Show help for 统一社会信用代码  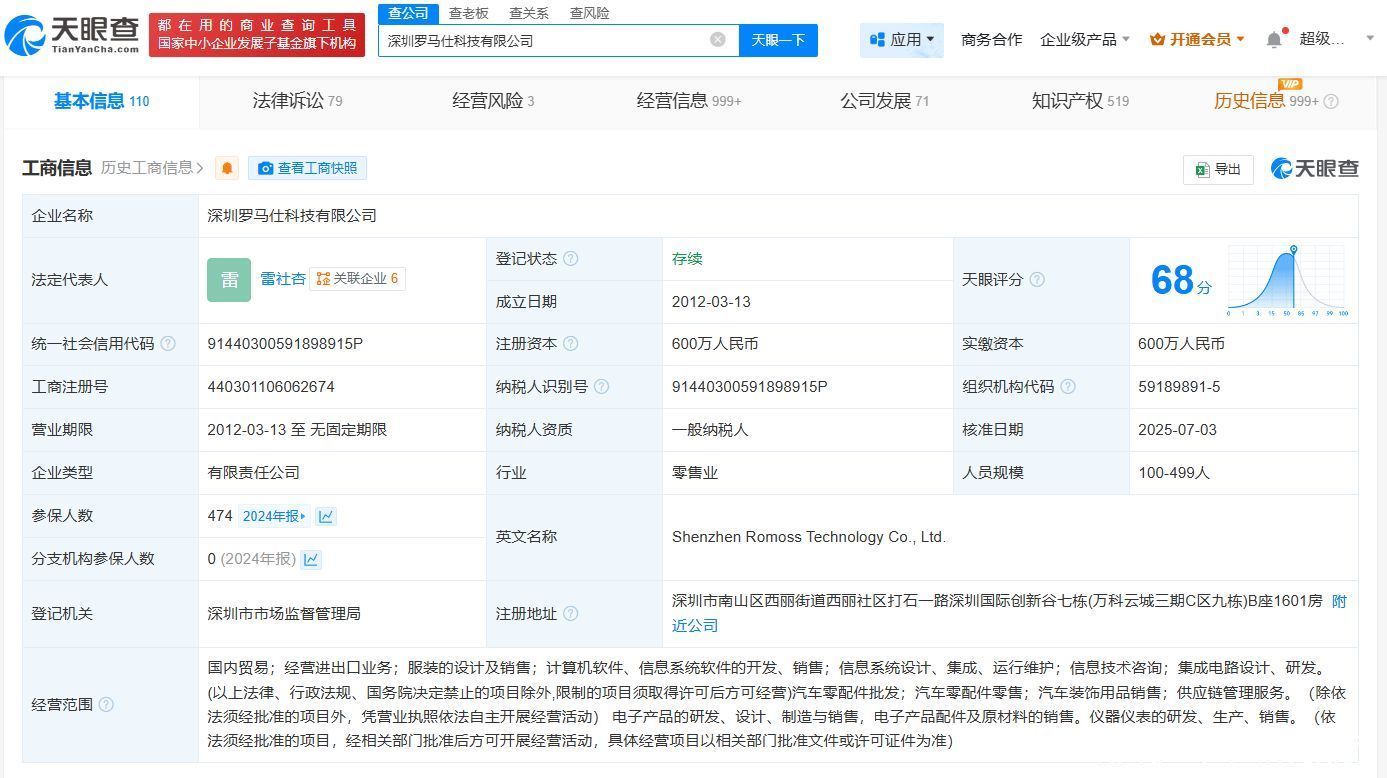168,344
